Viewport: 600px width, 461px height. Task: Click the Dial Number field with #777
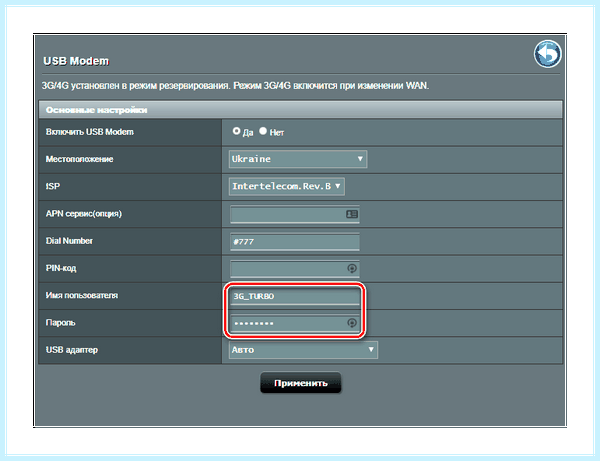tap(295, 241)
